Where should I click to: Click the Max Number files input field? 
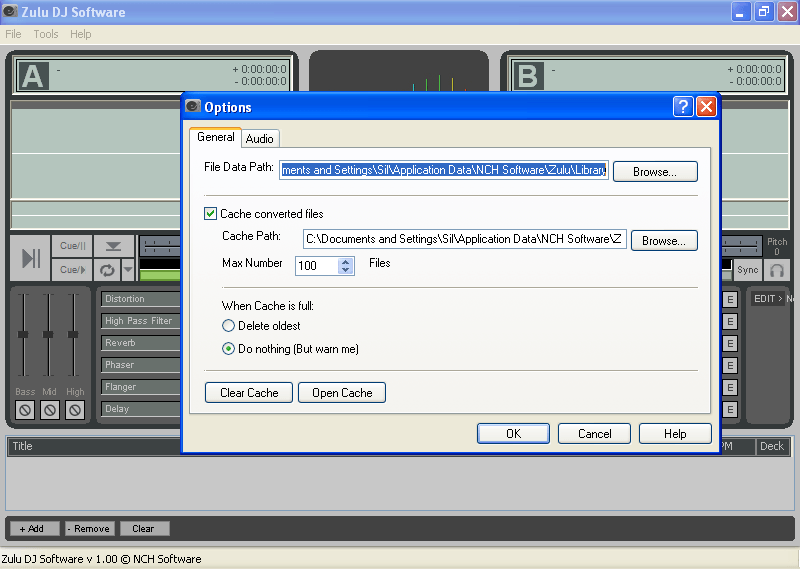pyautogui.click(x=316, y=265)
